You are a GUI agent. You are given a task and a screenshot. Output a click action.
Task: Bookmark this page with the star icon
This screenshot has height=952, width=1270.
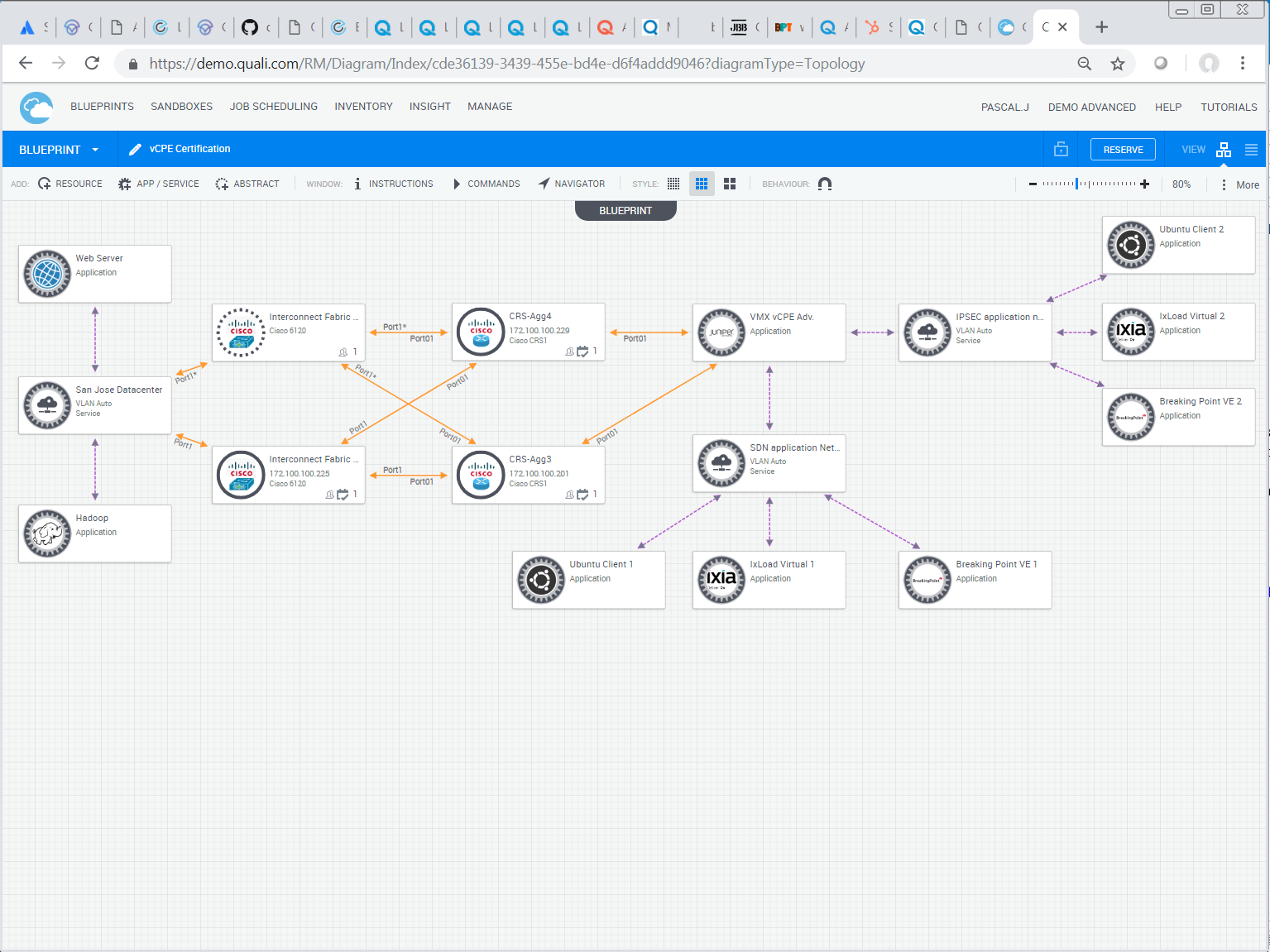(x=1118, y=64)
